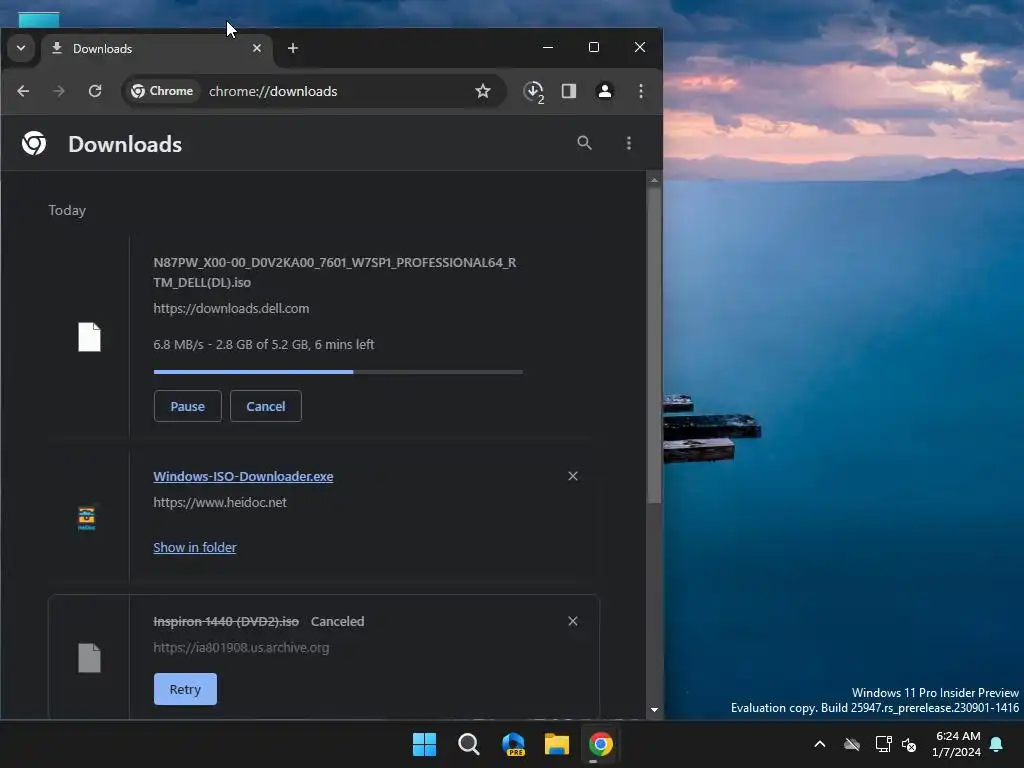Click the Today date heading

[x=67, y=210]
